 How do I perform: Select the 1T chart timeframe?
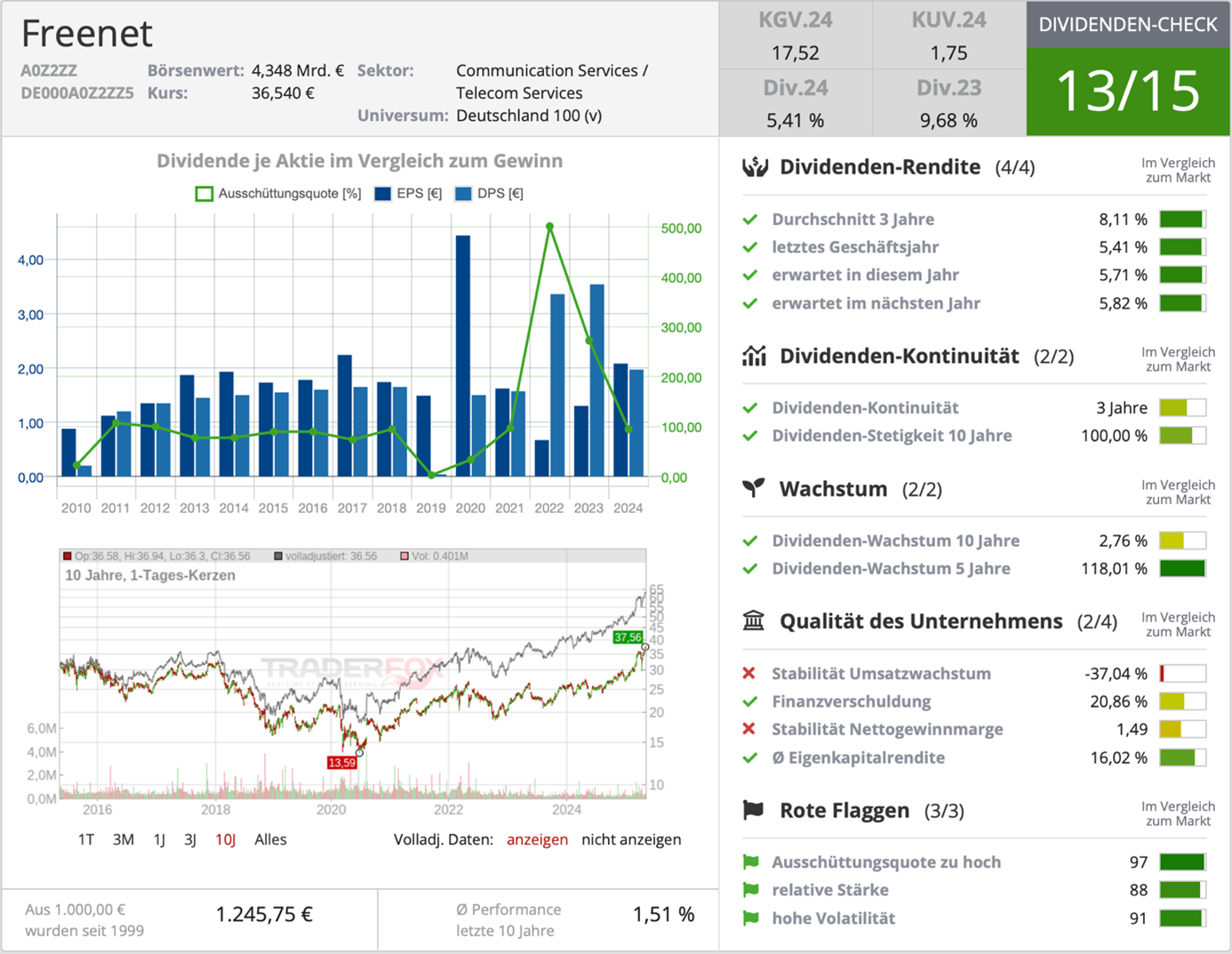point(85,839)
